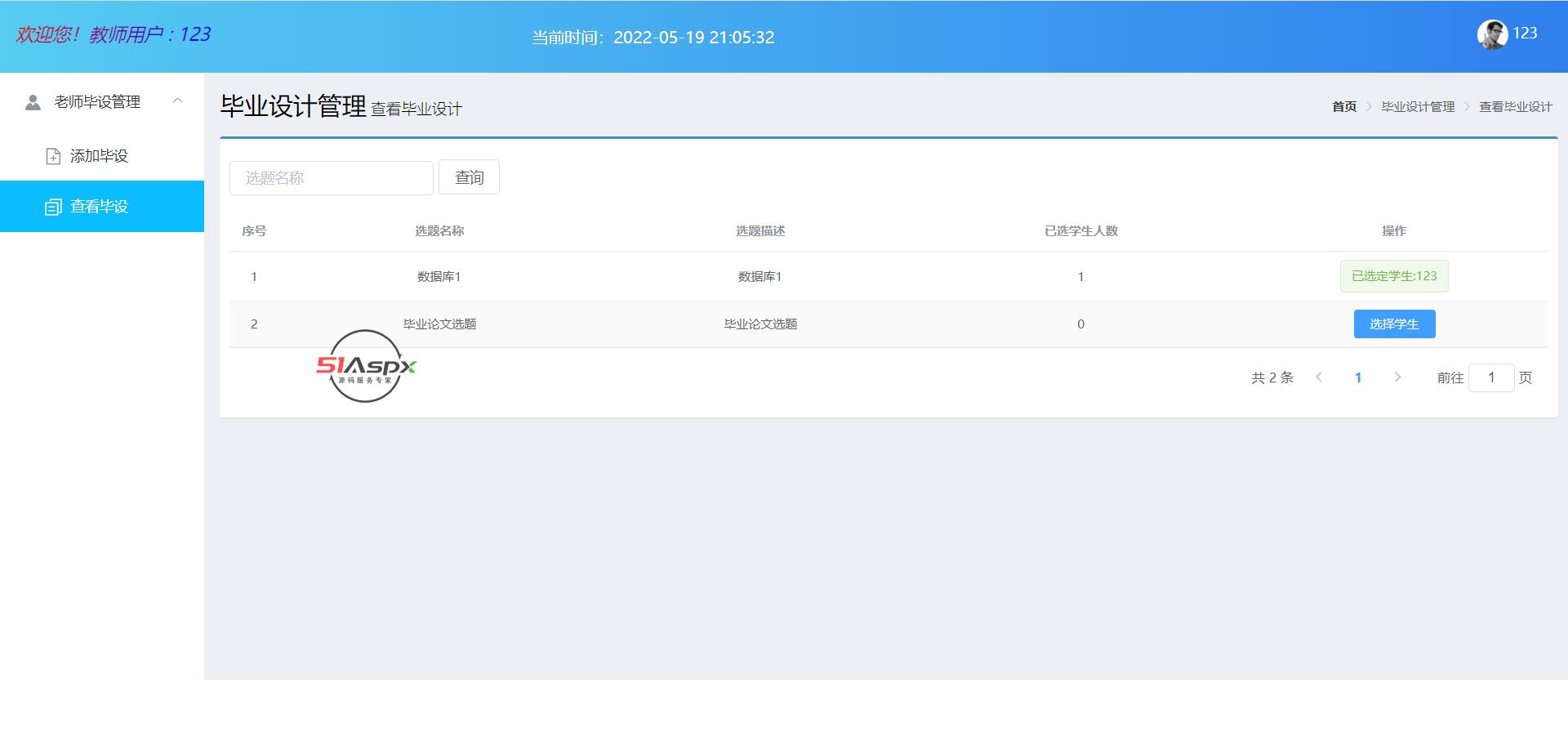This screenshot has width=1568, height=737.
Task: Click the 51Aspx watermark logo
Action: [366, 366]
